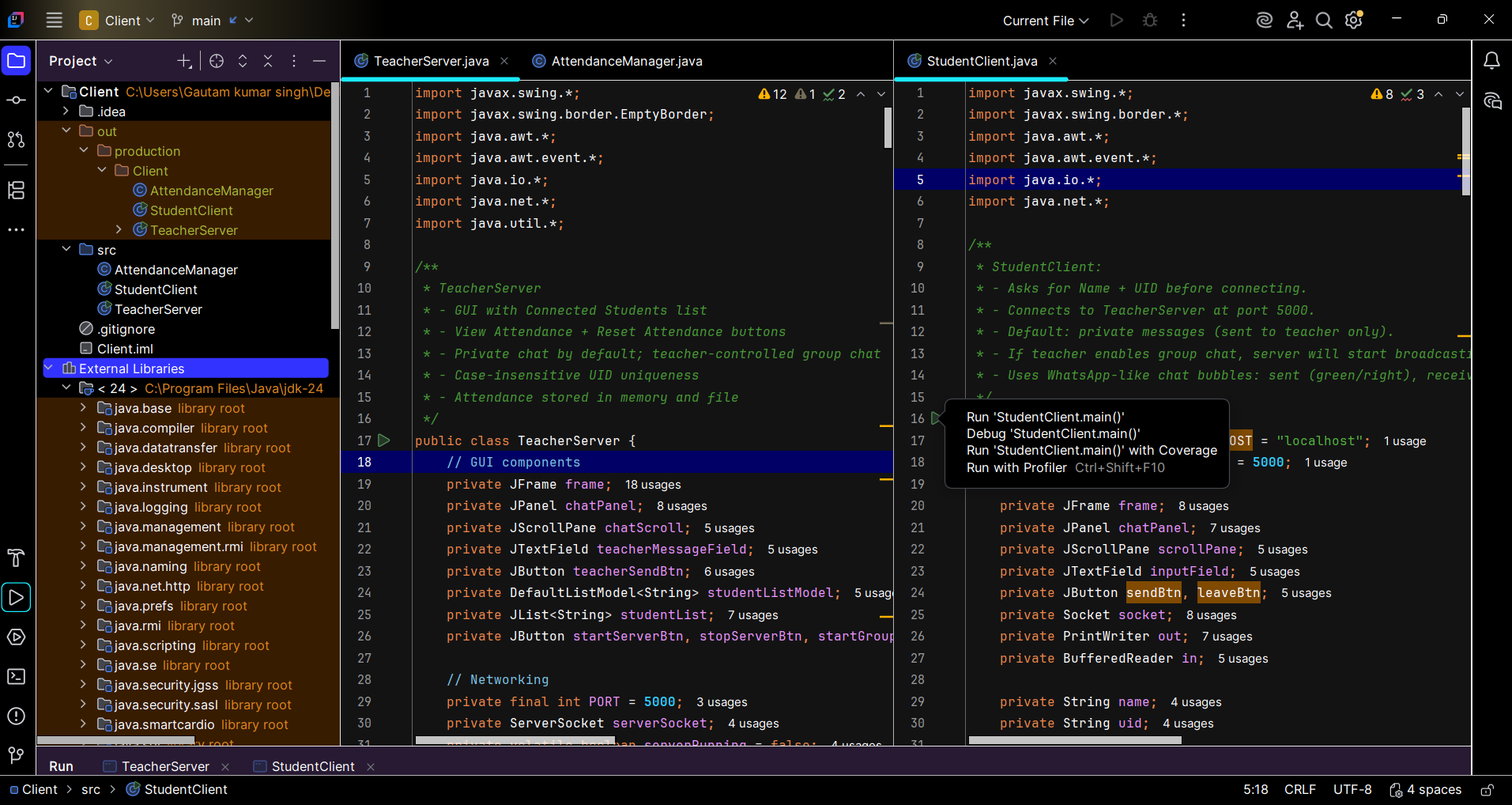Expand TeacherServer class under out
This screenshot has width=1512, height=805.
tap(119, 229)
